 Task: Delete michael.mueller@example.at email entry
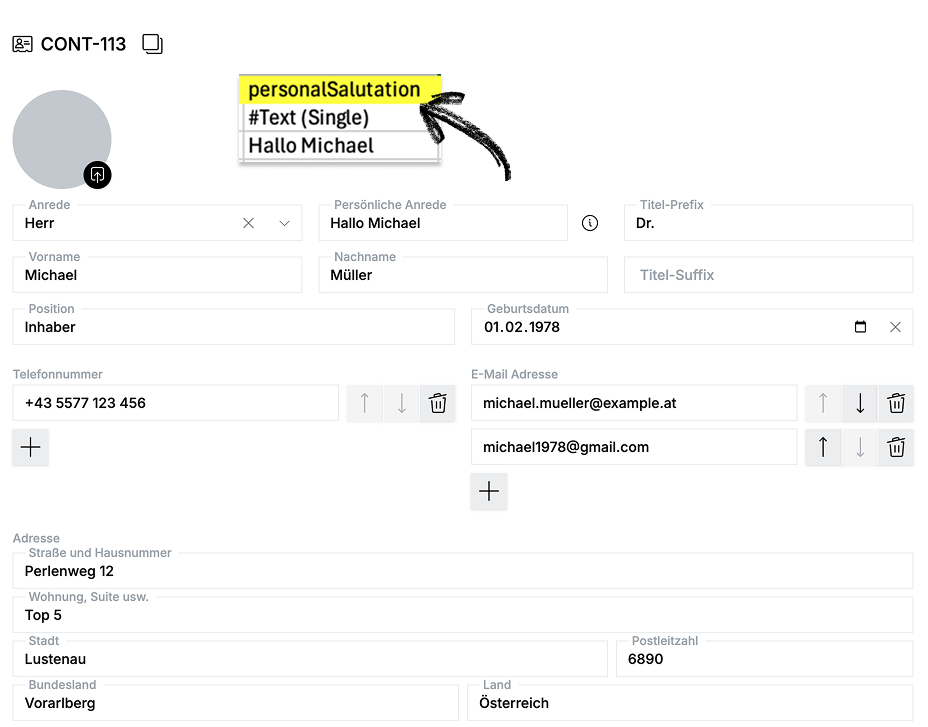pyautogui.click(x=896, y=403)
